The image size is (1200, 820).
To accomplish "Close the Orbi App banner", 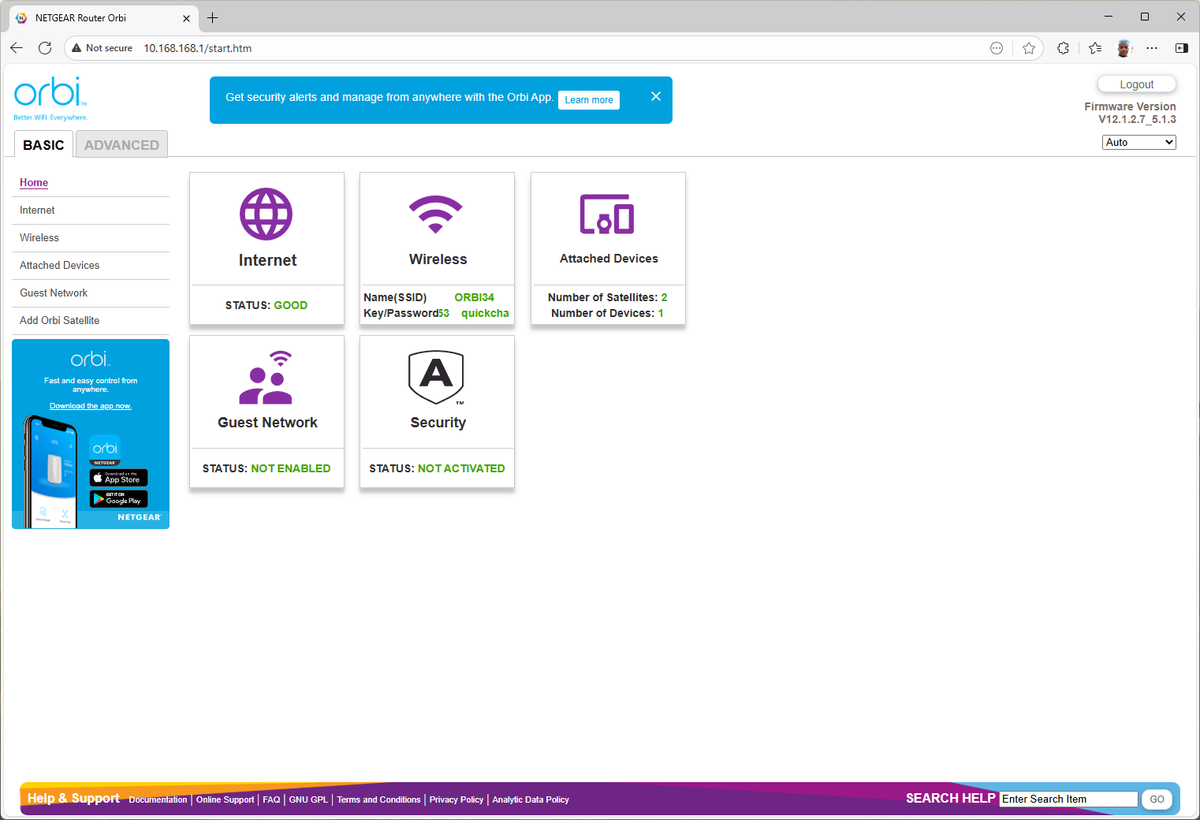I will click(x=656, y=96).
